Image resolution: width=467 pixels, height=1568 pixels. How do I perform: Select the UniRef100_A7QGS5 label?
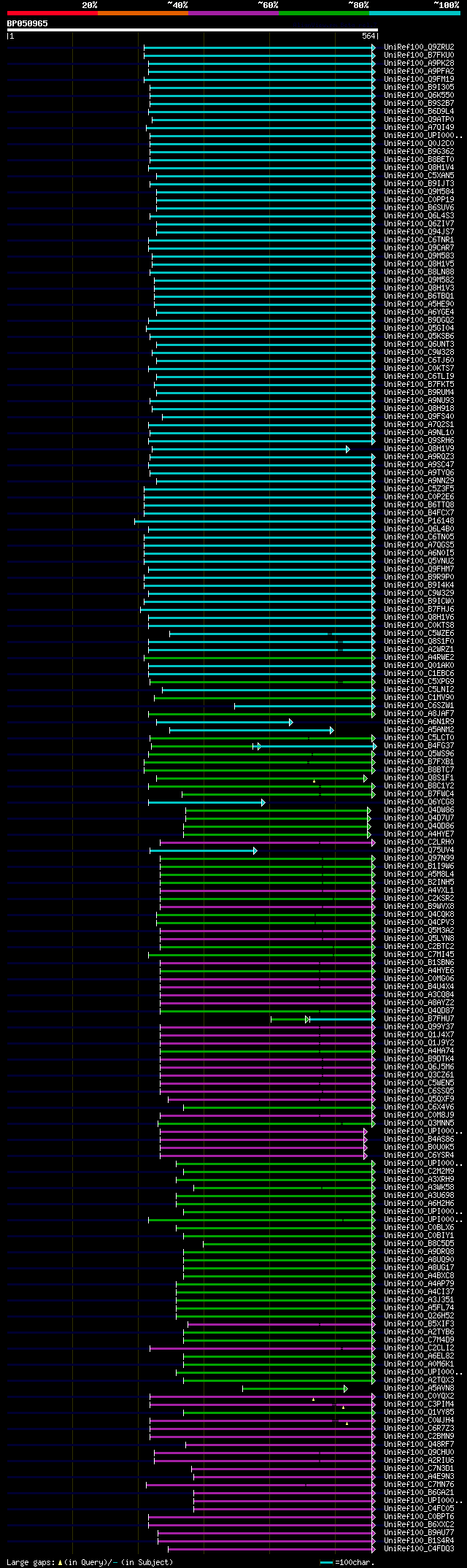click(419, 545)
